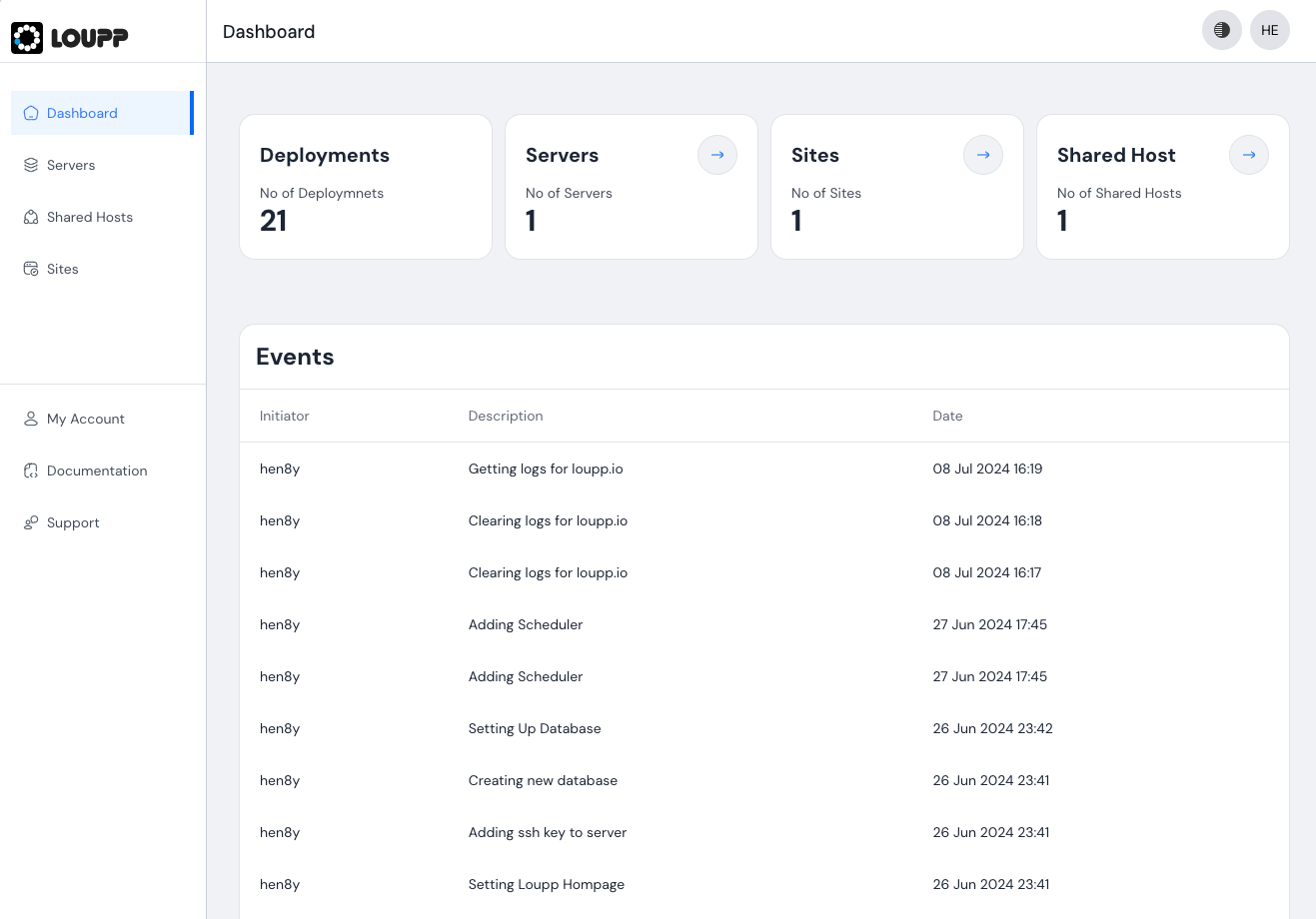Screen dimensions: 1316x919
Task: Open the Documentation link label
Action: click(x=97, y=470)
